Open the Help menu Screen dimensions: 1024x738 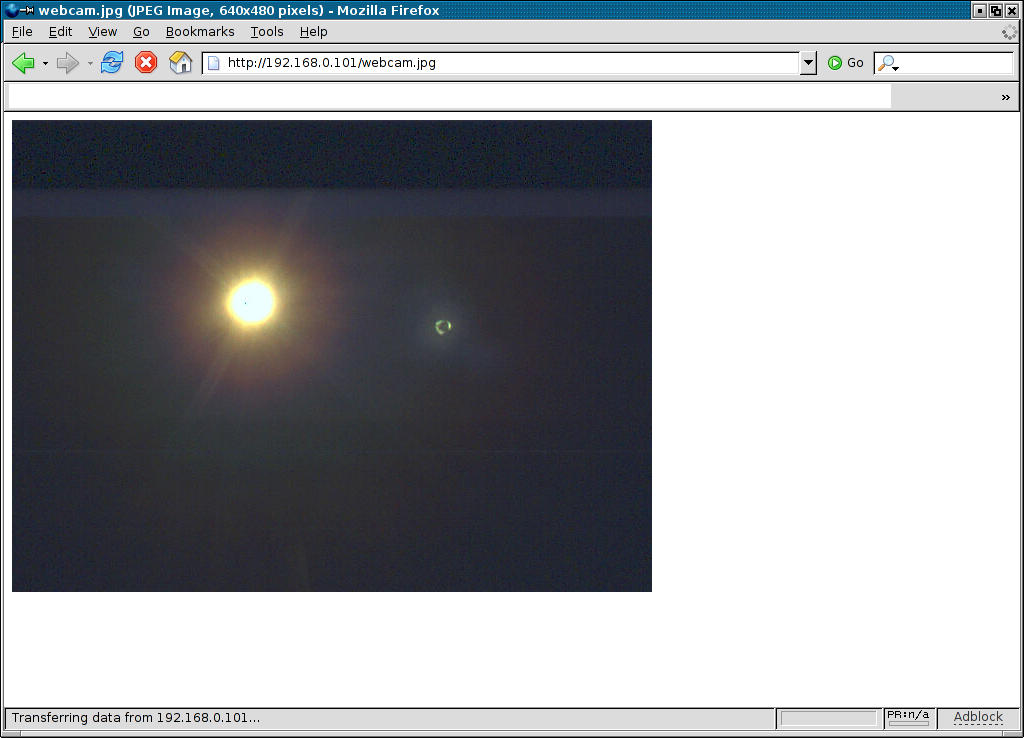coord(313,31)
